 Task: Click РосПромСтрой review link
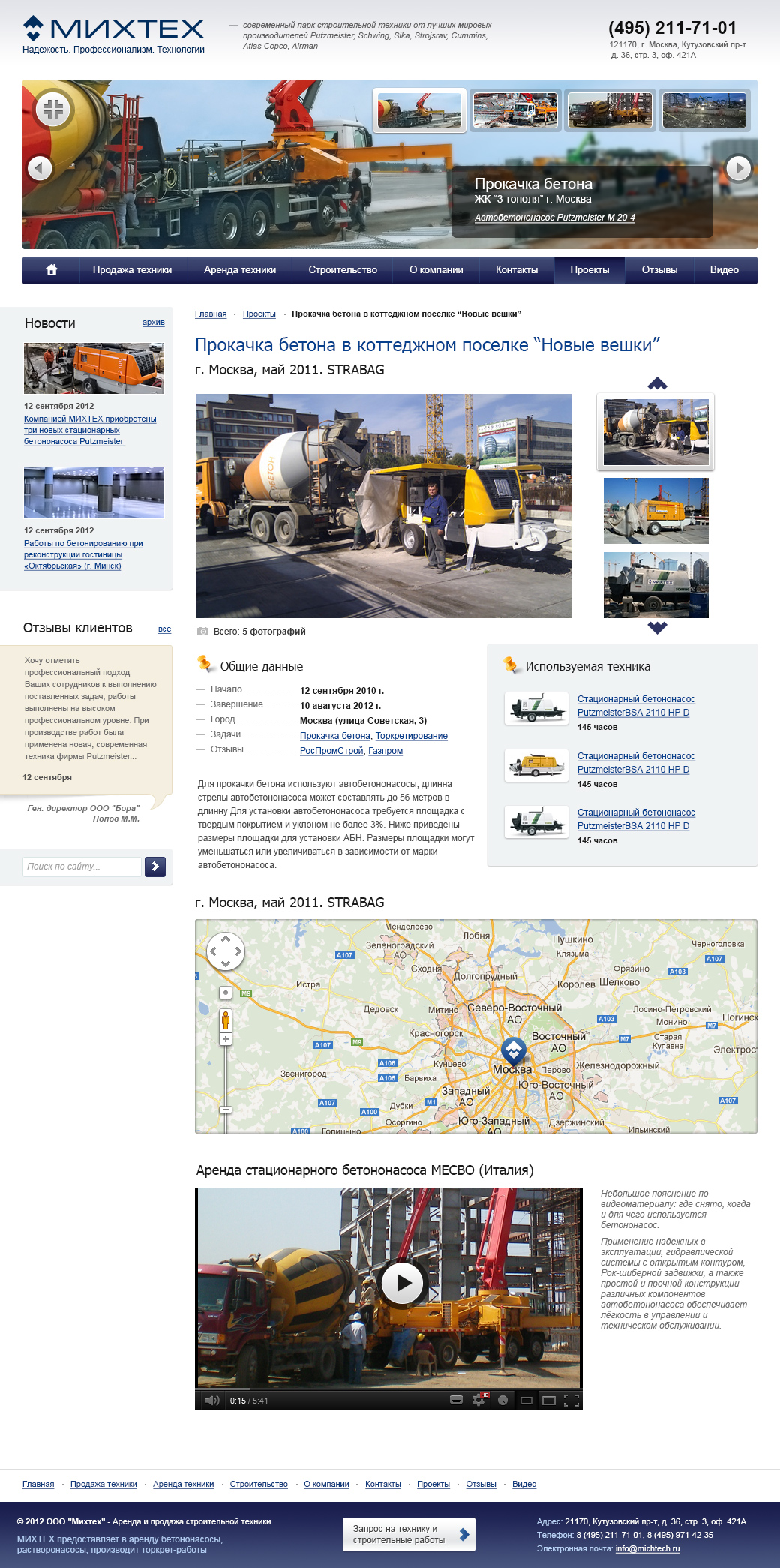(x=331, y=751)
